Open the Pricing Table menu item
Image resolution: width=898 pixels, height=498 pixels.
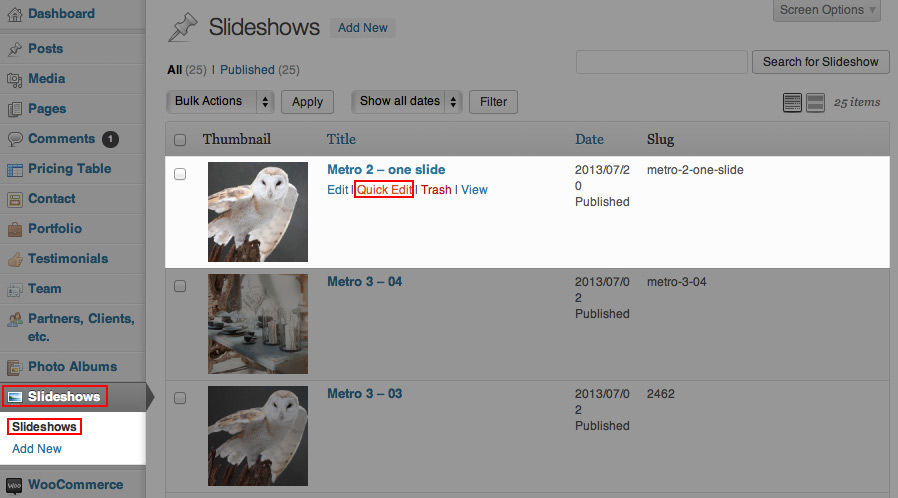69,169
